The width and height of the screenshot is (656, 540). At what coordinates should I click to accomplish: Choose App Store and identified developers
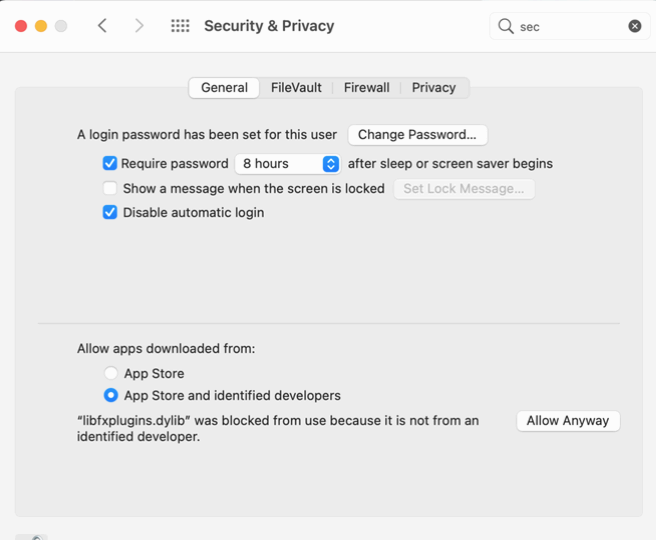(111, 395)
